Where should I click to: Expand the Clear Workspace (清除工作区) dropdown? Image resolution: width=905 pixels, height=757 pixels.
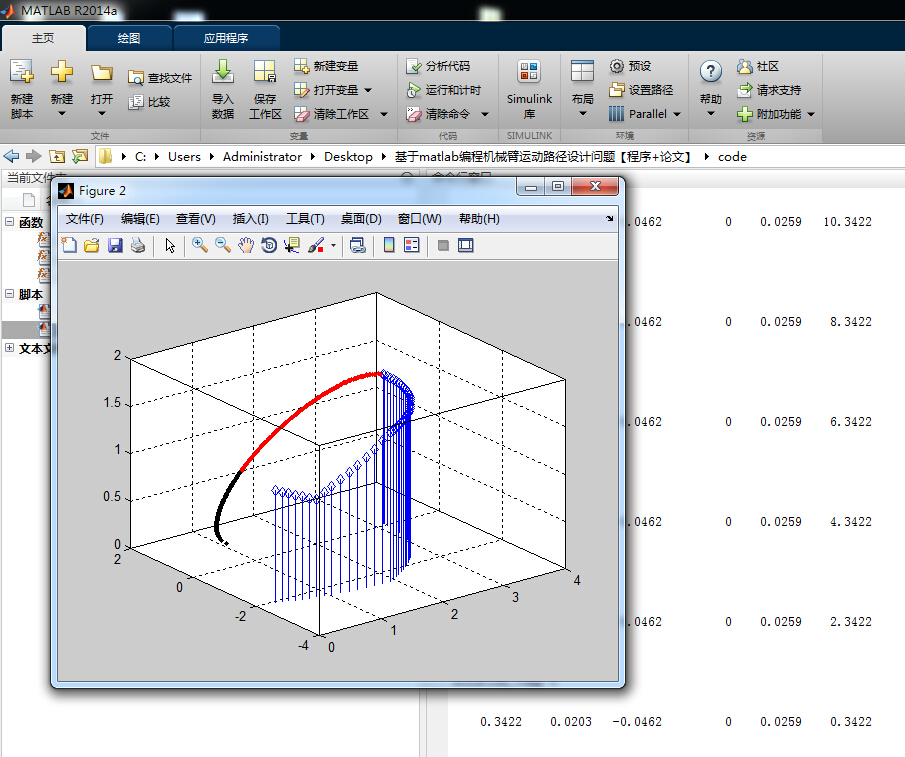point(384,114)
